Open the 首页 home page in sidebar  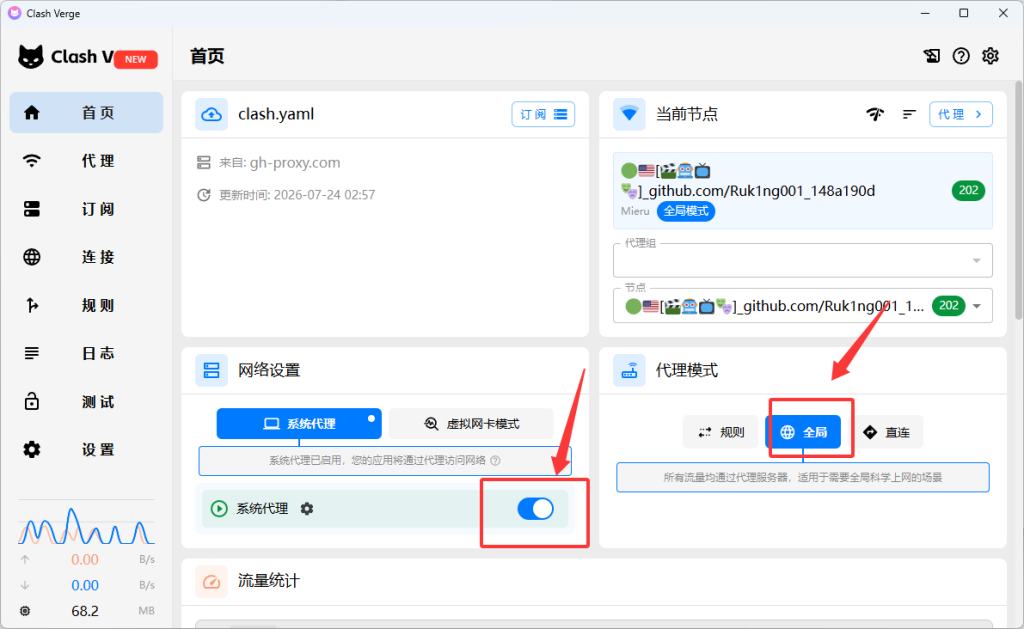pos(86,112)
